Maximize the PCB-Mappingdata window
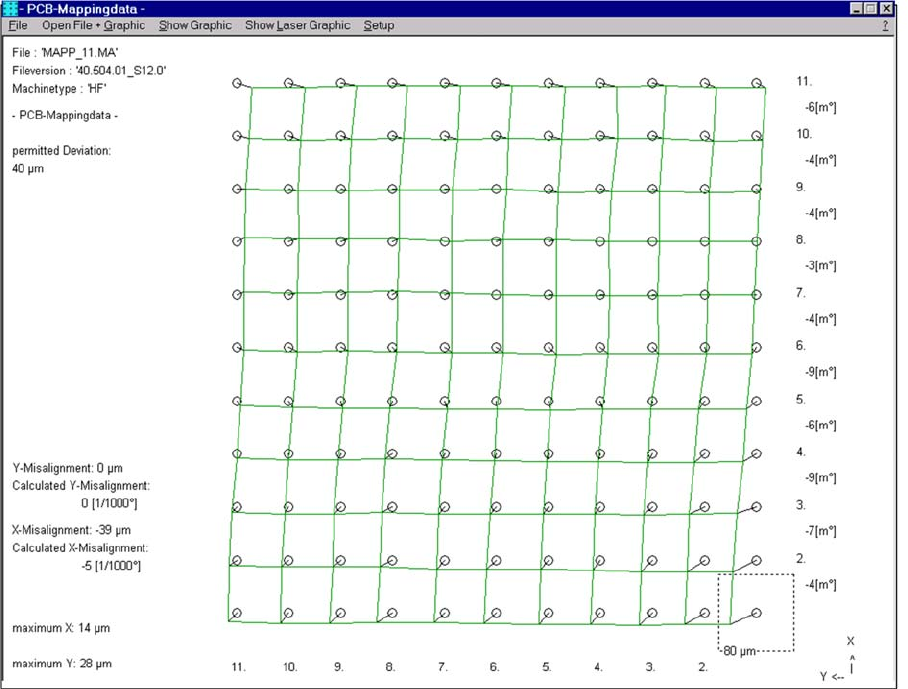 tap(871, 8)
